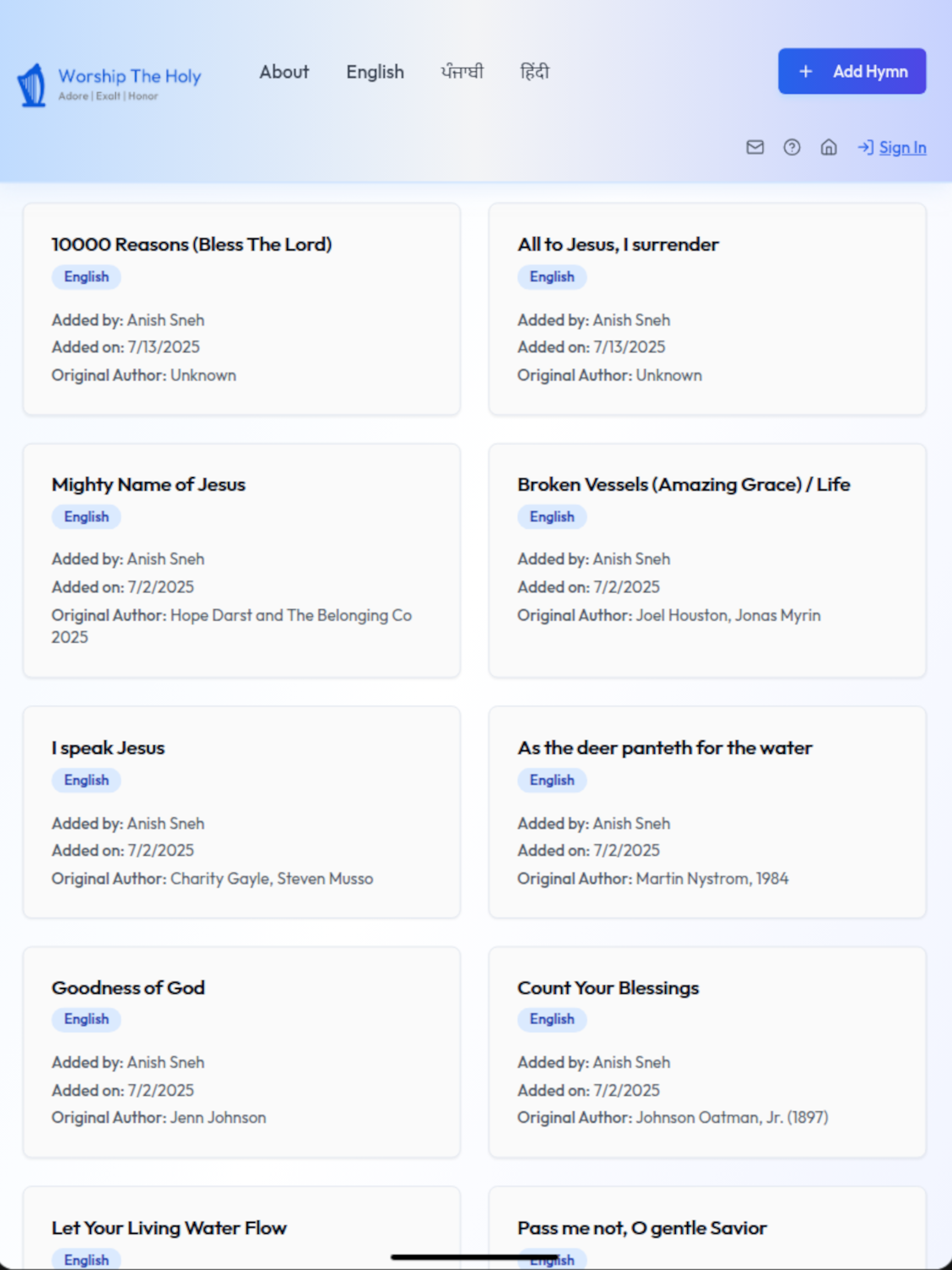Image resolution: width=952 pixels, height=1270 pixels.
Task: Click 'Martin Nystrom, 1984' author text
Action: [712, 879]
